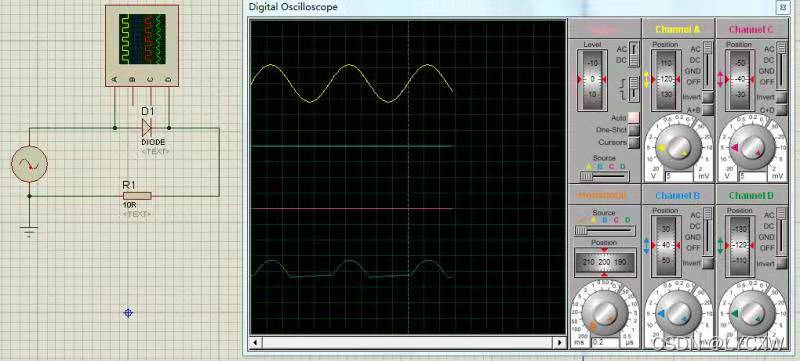Enable the Cursors button
The height and width of the screenshot is (361, 800).
coord(633,142)
